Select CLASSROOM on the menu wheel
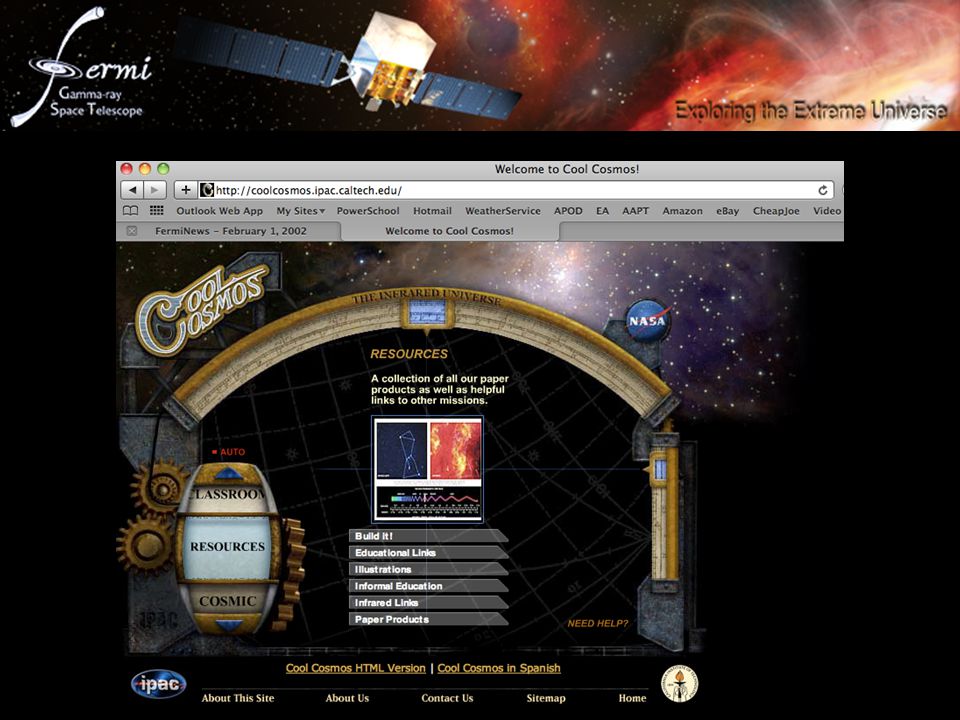This screenshot has height=720, width=960. coord(227,495)
